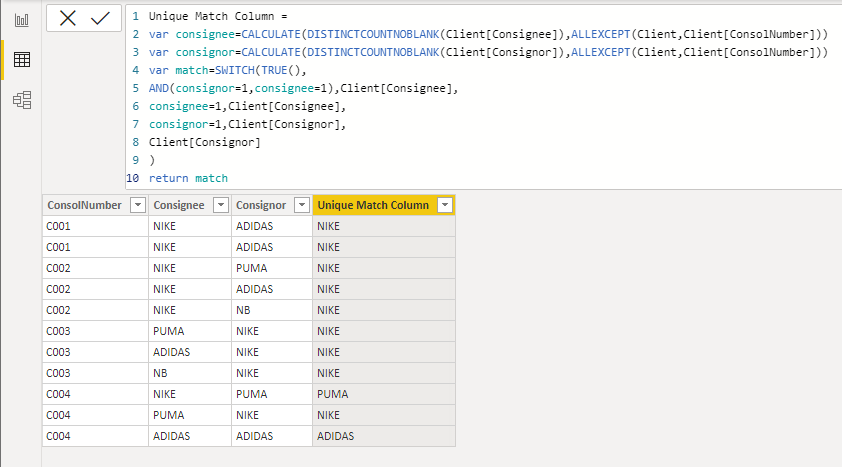842x467 pixels.
Task: Commit the formula with the checkmark icon
Action: [x=100, y=18]
